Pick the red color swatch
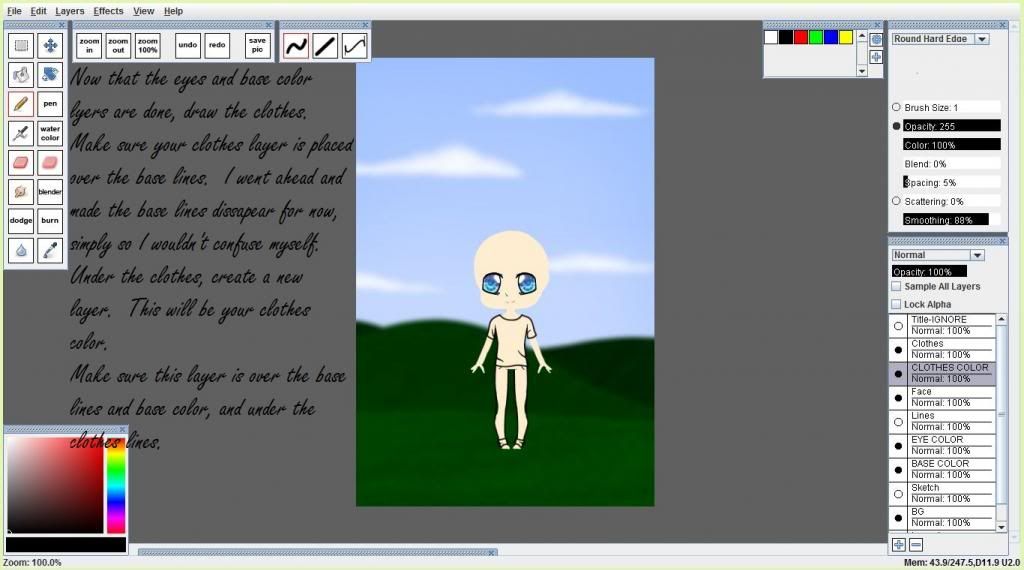Screen dimensions: 1024x570 (801, 37)
